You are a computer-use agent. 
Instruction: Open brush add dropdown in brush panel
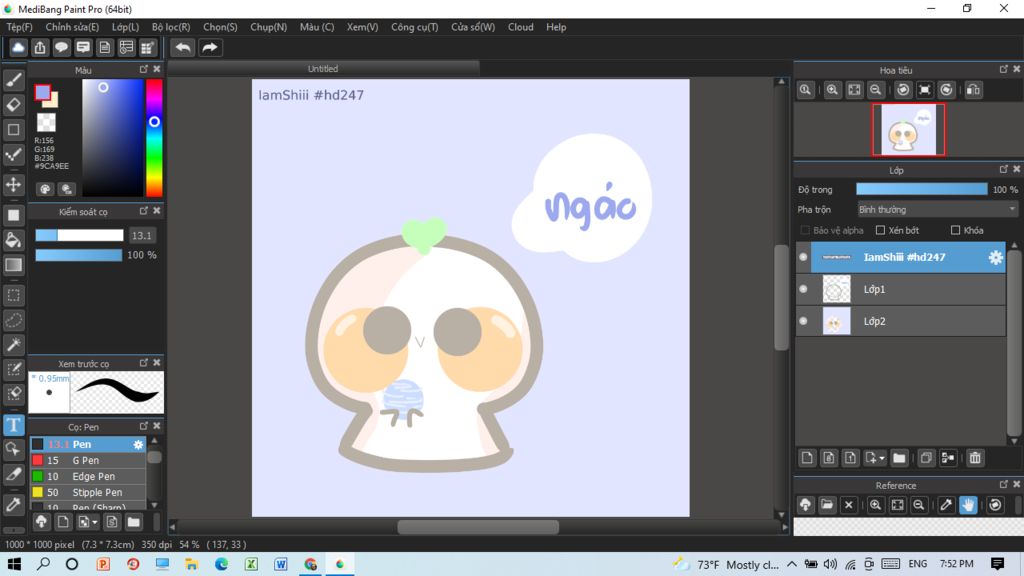95,522
